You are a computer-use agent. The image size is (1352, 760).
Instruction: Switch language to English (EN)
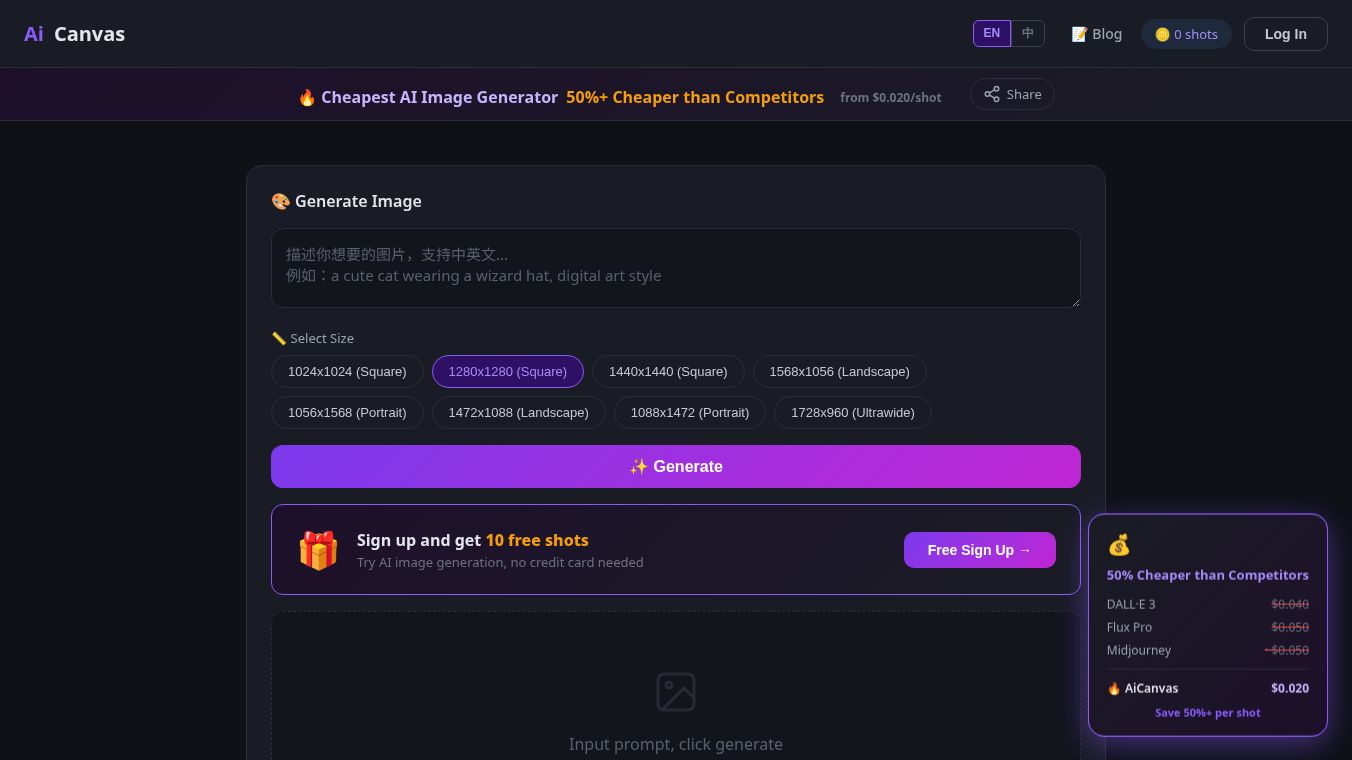992,33
